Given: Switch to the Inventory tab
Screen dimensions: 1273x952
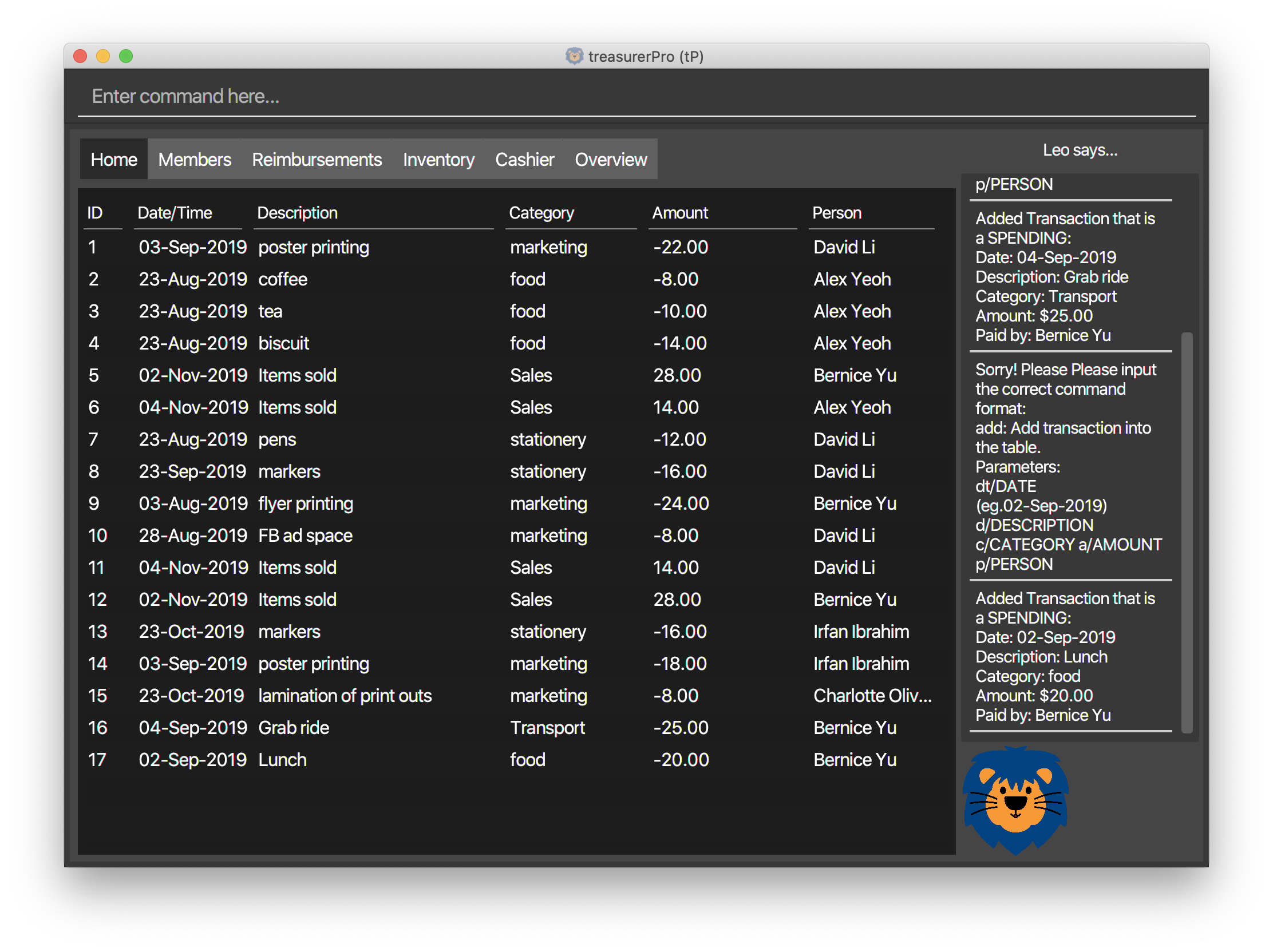Looking at the screenshot, I should [438, 160].
